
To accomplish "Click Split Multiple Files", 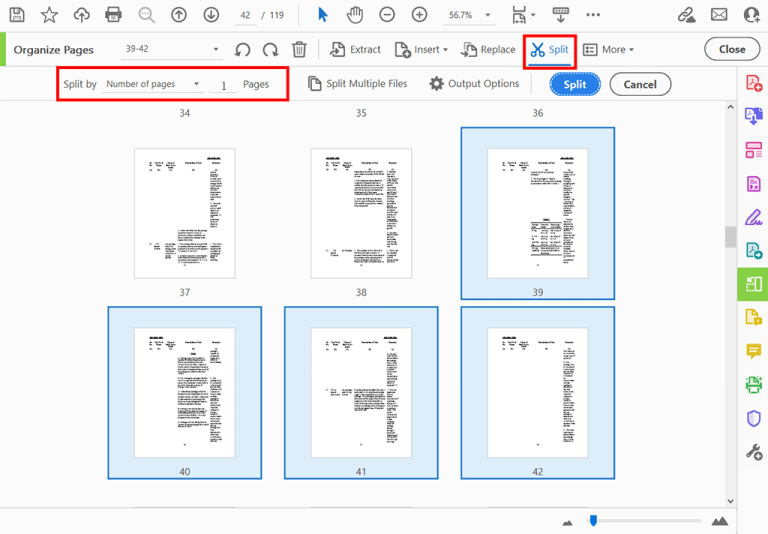I will (358, 84).
